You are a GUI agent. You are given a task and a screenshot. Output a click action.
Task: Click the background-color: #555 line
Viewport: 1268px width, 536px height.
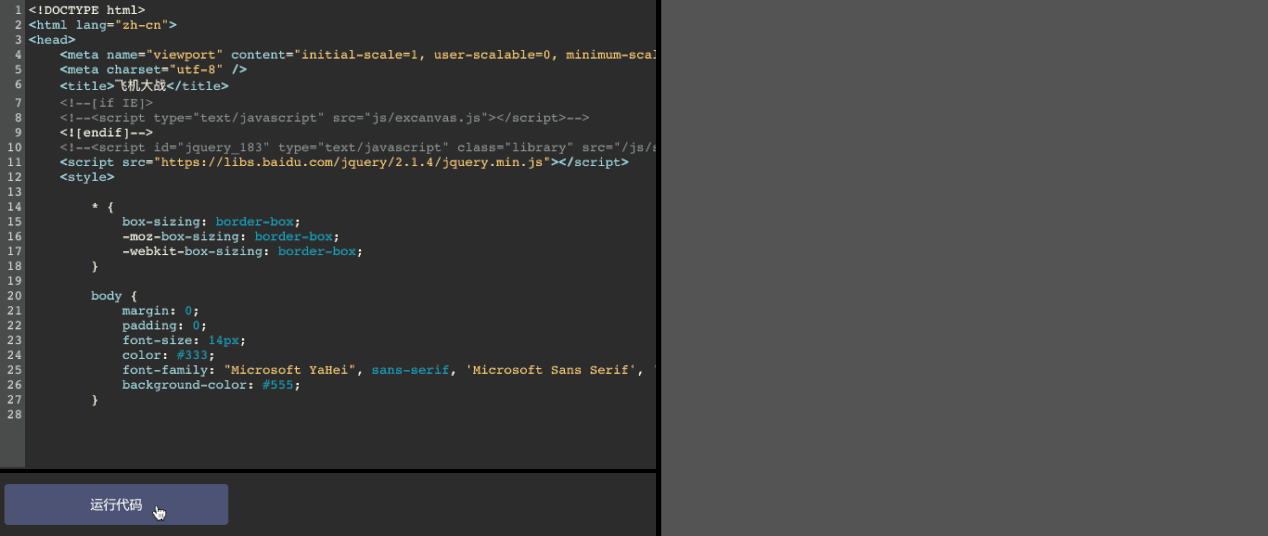(211, 385)
